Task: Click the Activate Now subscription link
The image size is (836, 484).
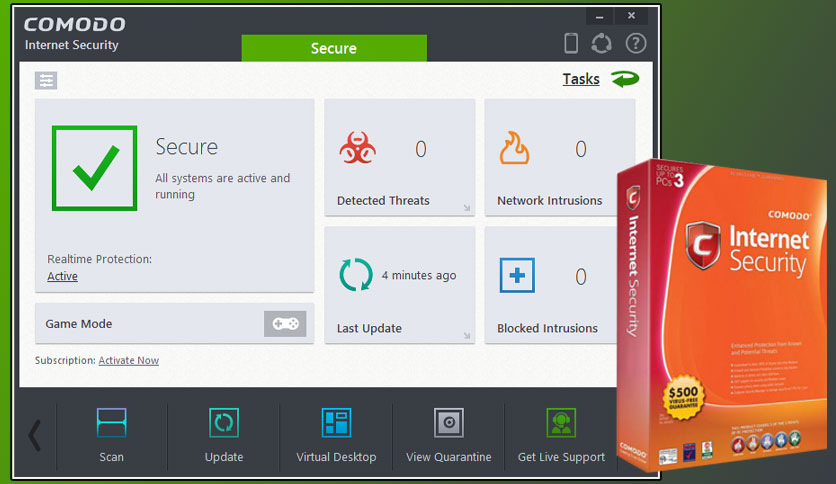Action: pyautogui.click(x=128, y=360)
